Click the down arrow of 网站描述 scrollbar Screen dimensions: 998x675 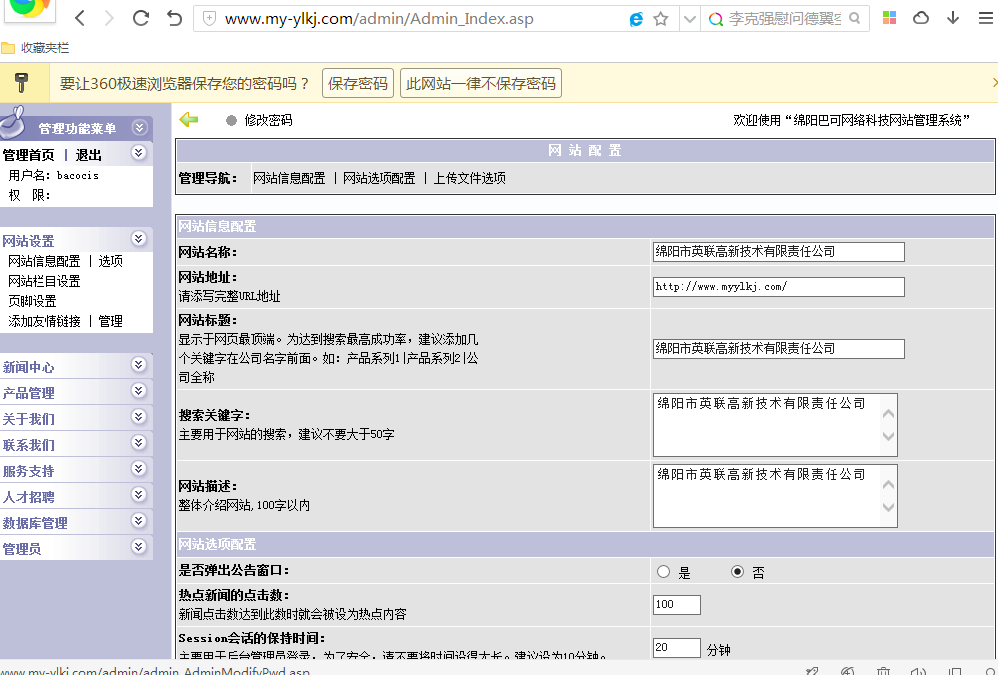(889, 508)
